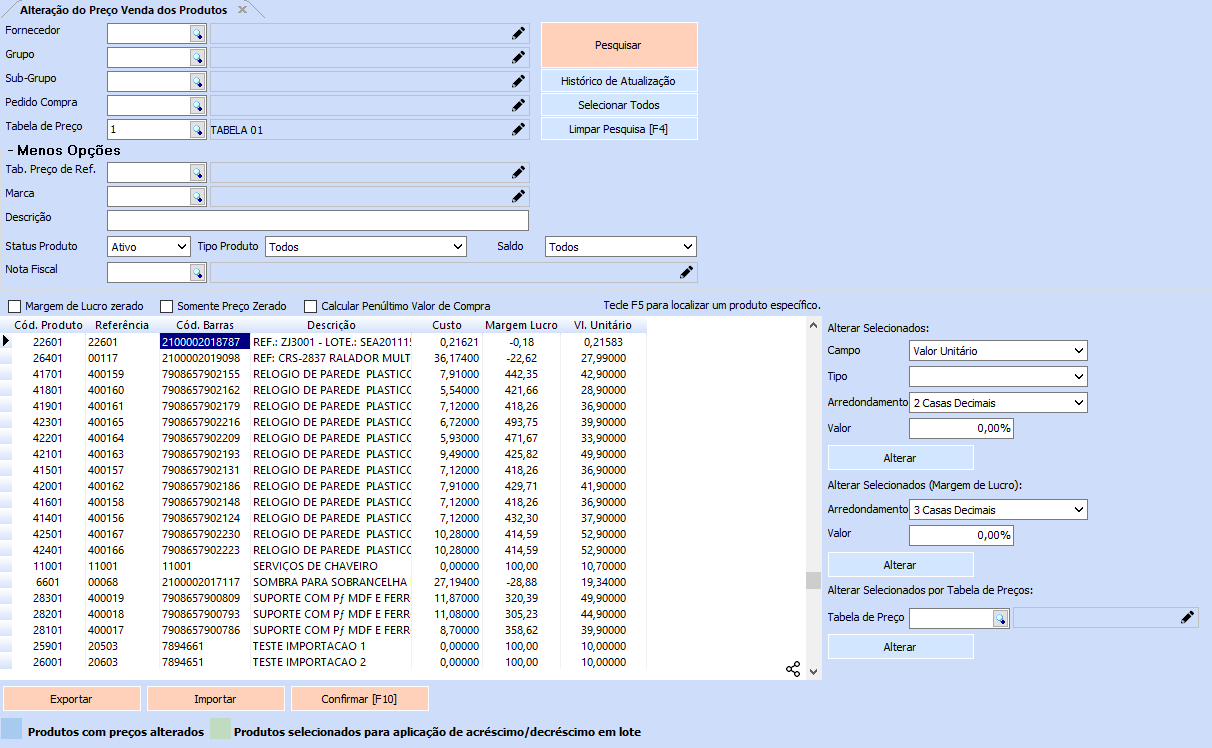Click the blue Produtos com preços alterados swatch
The height and width of the screenshot is (748, 1212).
point(12,728)
